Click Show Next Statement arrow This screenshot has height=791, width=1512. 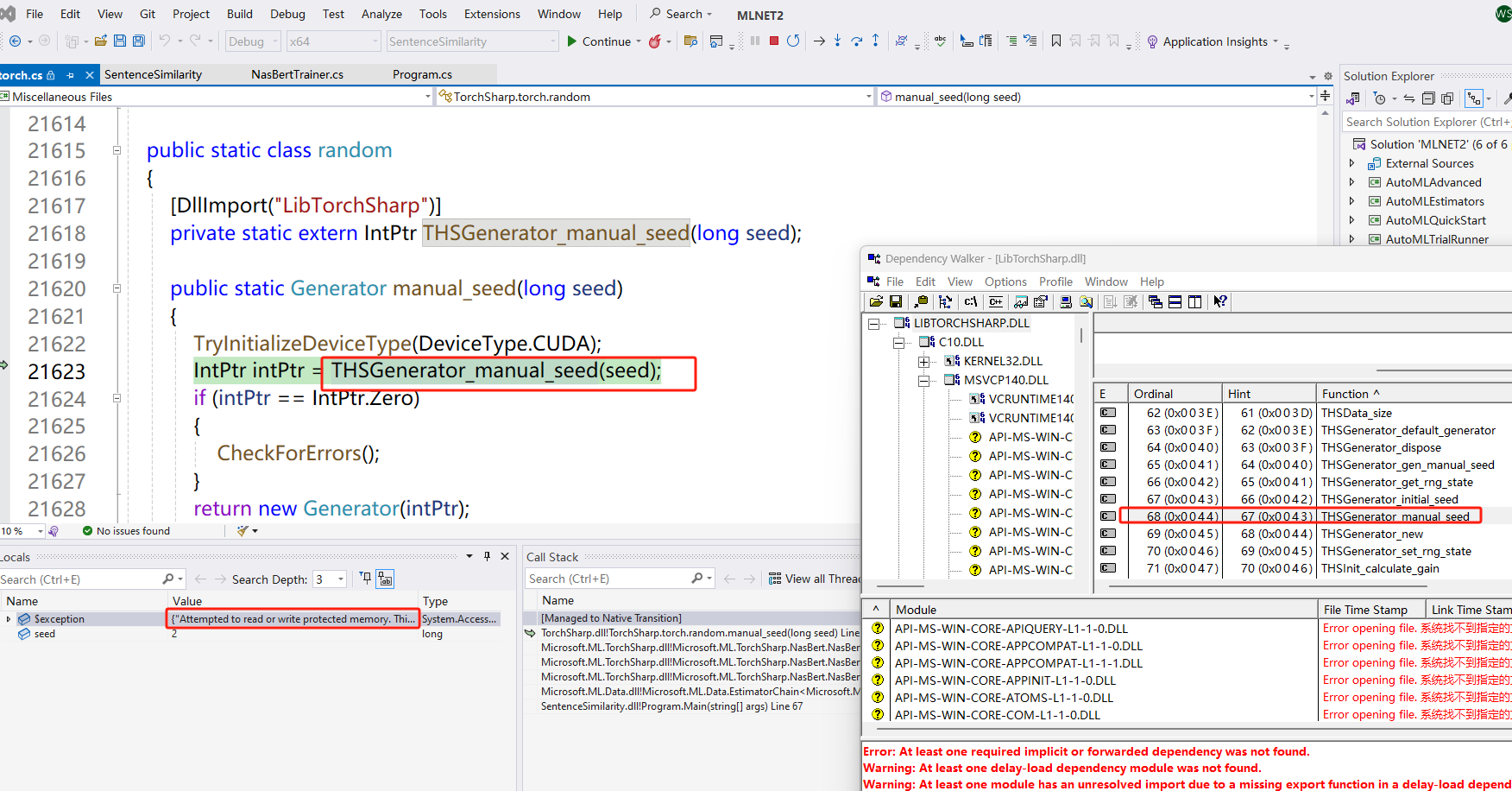coord(819,41)
